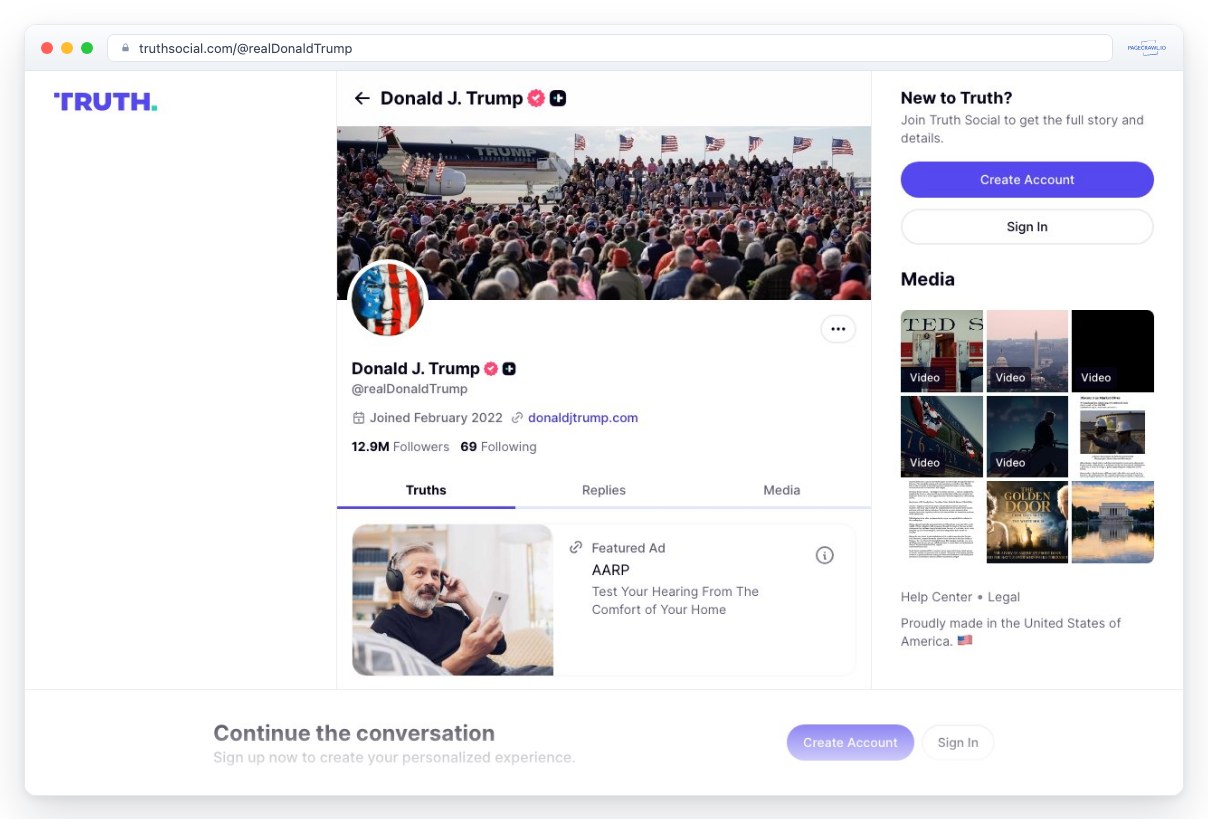Play the black video thumbnail
The height and width of the screenshot is (819, 1208).
(x=1113, y=351)
